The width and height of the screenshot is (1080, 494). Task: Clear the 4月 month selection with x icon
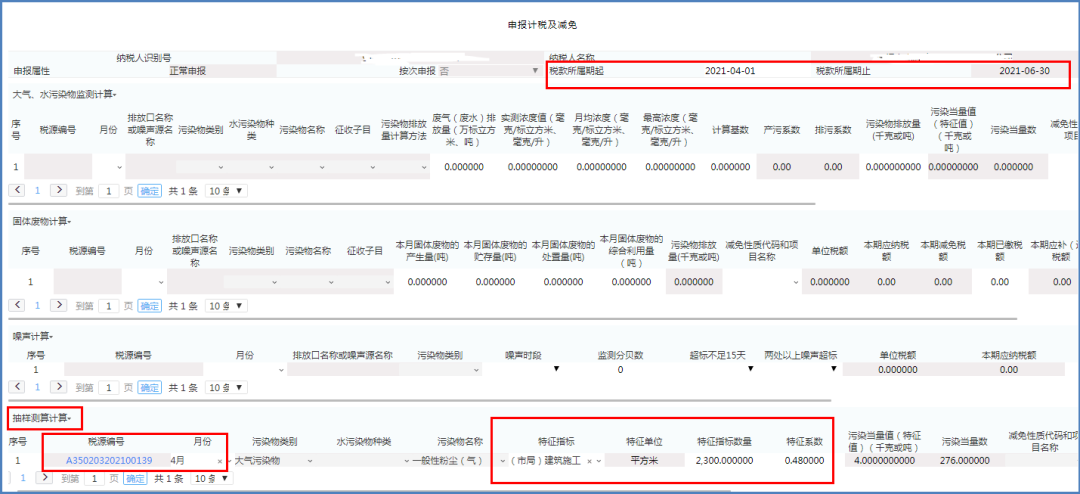coord(220,461)
